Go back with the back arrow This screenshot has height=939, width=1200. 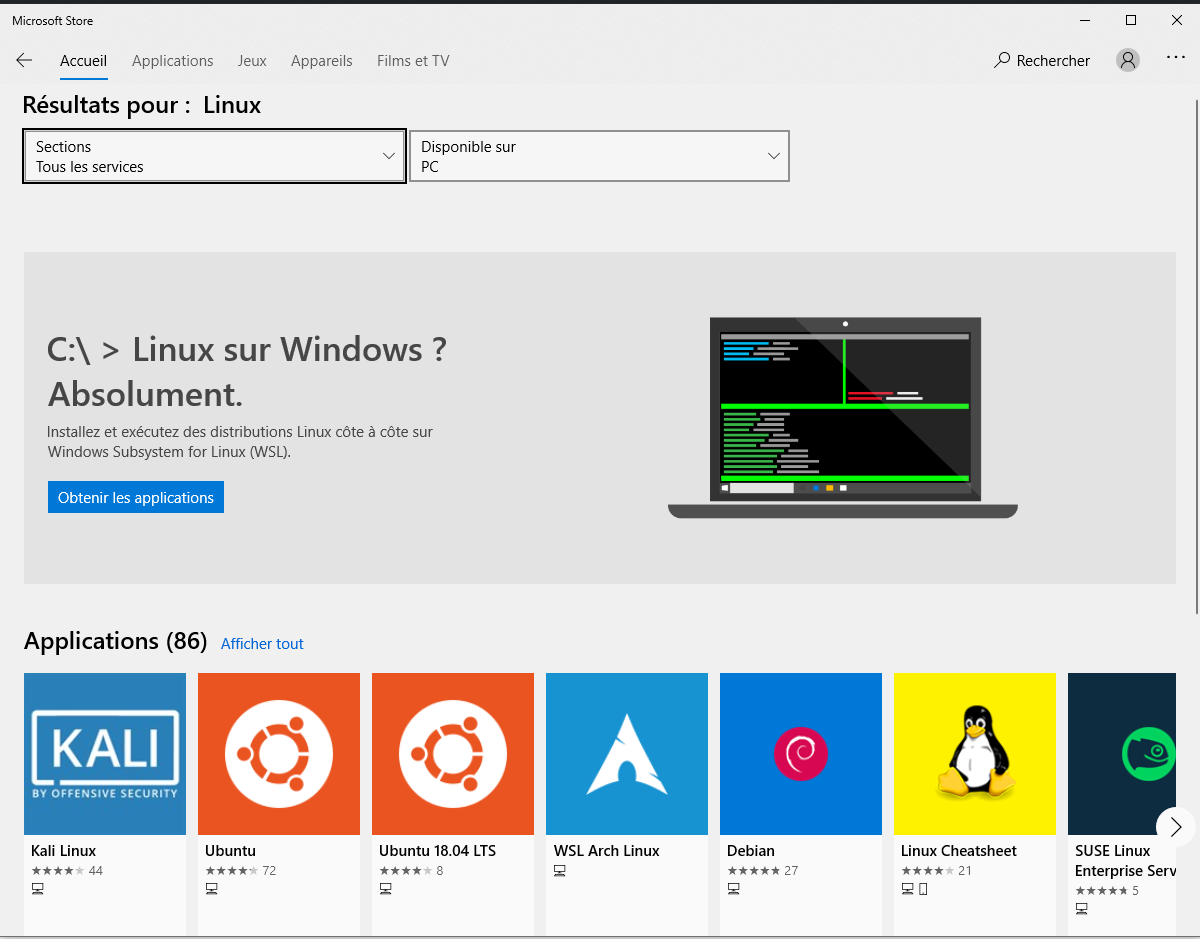point(24,61)
